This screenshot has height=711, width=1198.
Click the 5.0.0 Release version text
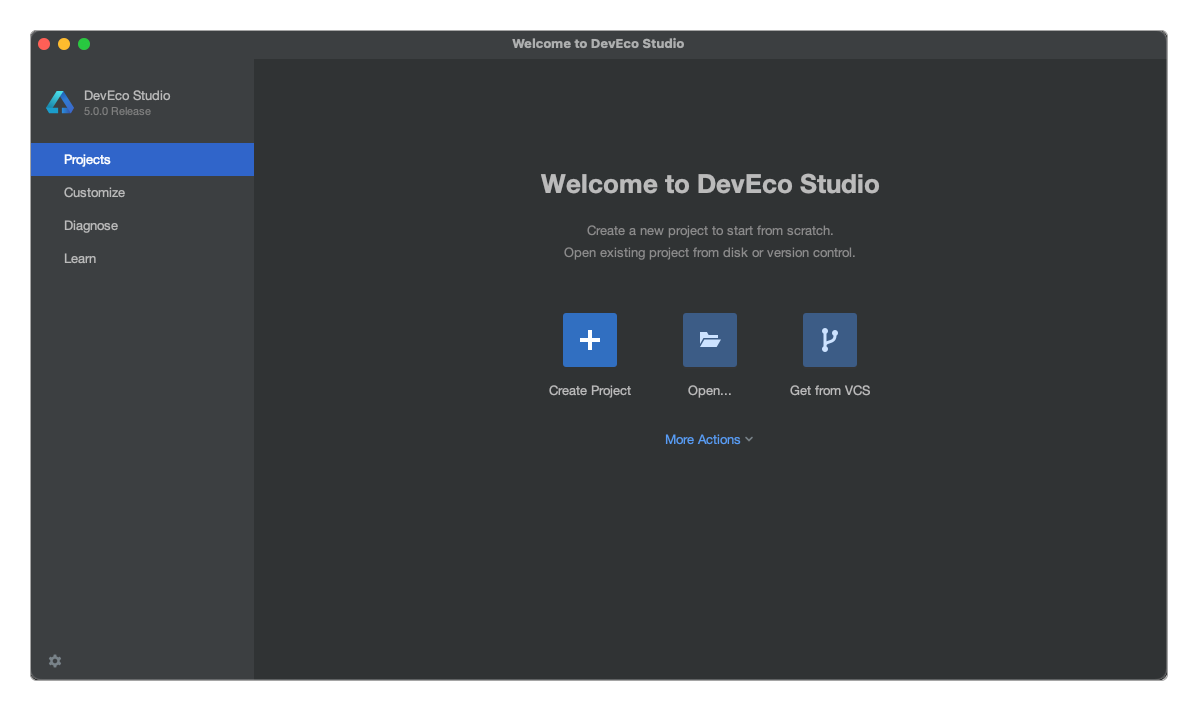pyautogui.click(x=117, y=111)
